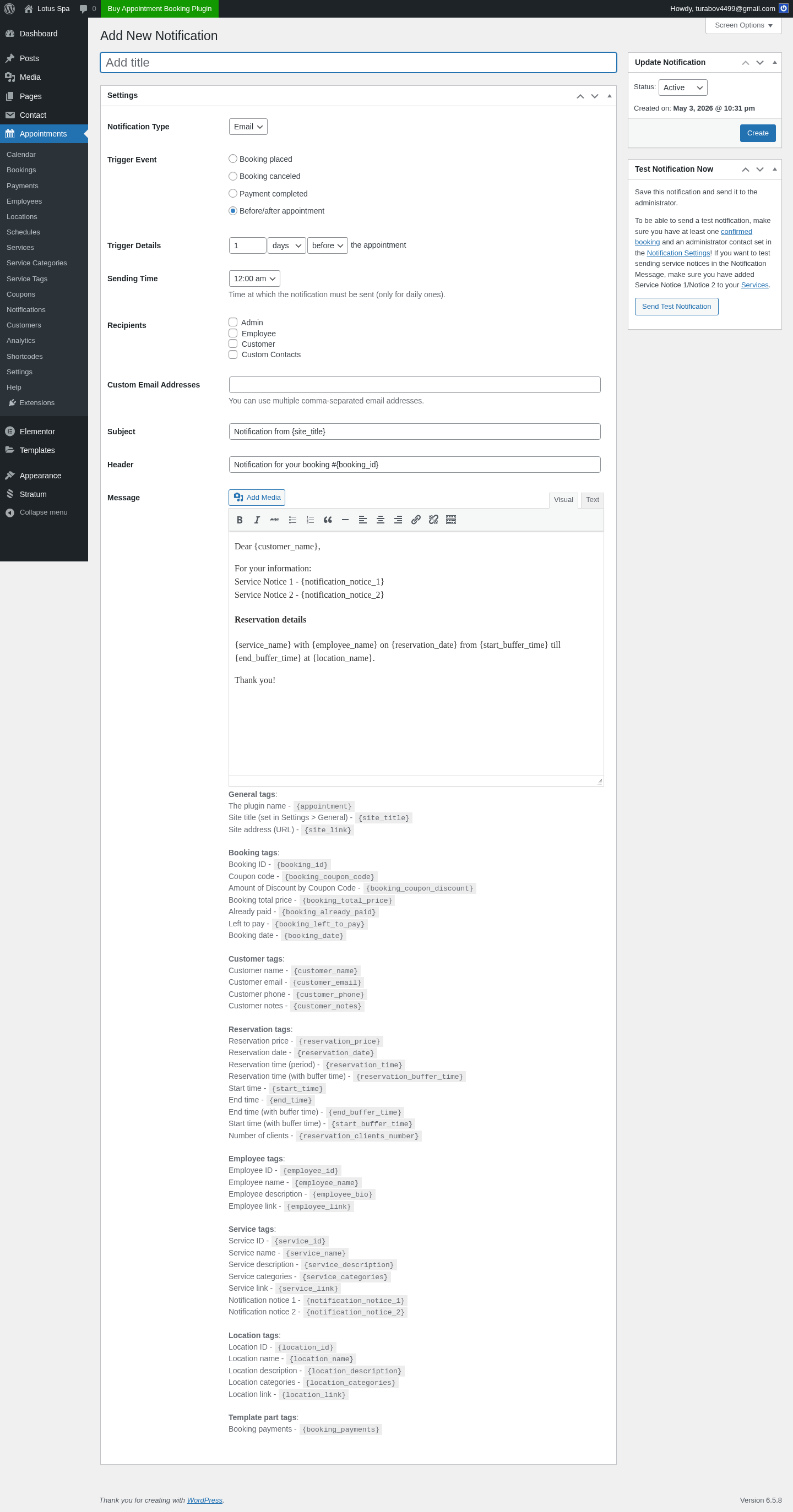Open the WordPress footer link
The image size is (793, 1512).
(204, 1500)
